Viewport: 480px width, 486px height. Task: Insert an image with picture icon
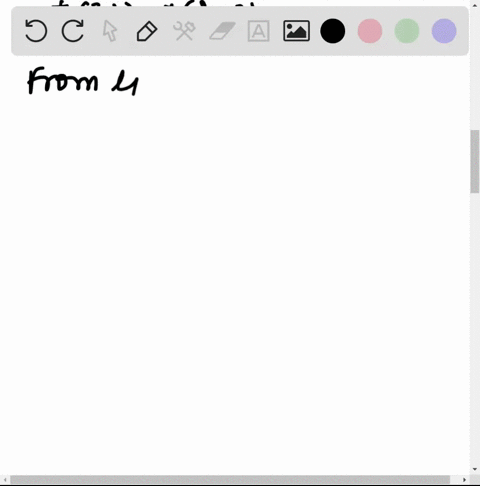pyautogui.click(x=296, y=31)
